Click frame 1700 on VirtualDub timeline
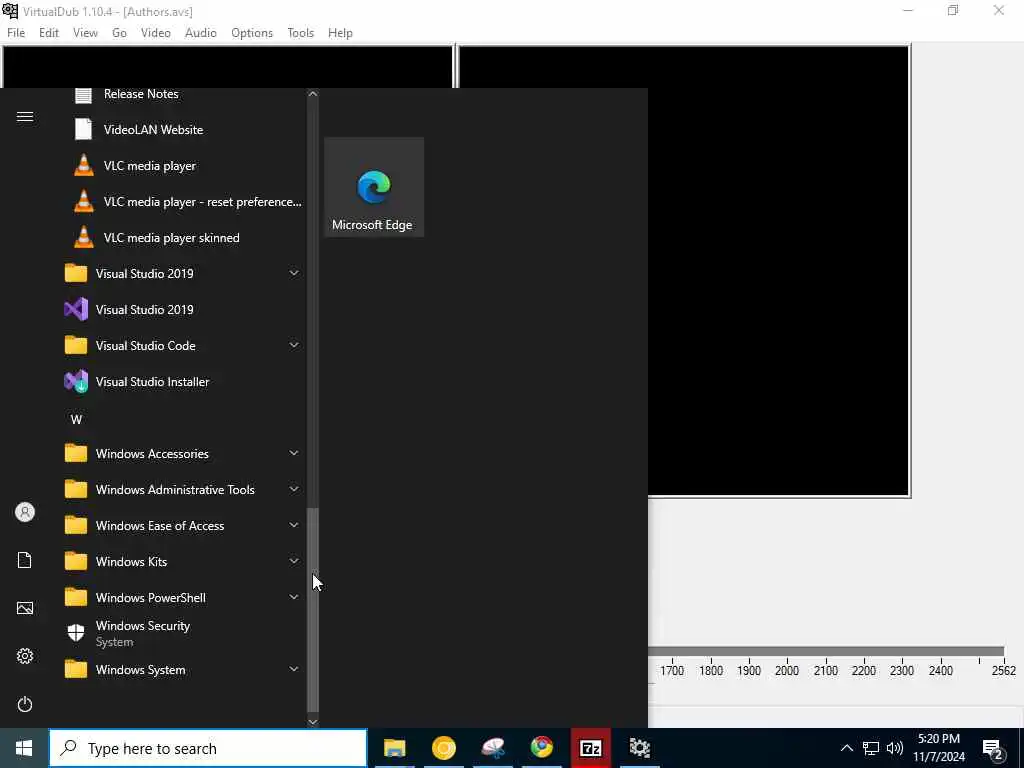Image resolution: width=1024 pixels, height=768 pixels. [x=671, y=670]
